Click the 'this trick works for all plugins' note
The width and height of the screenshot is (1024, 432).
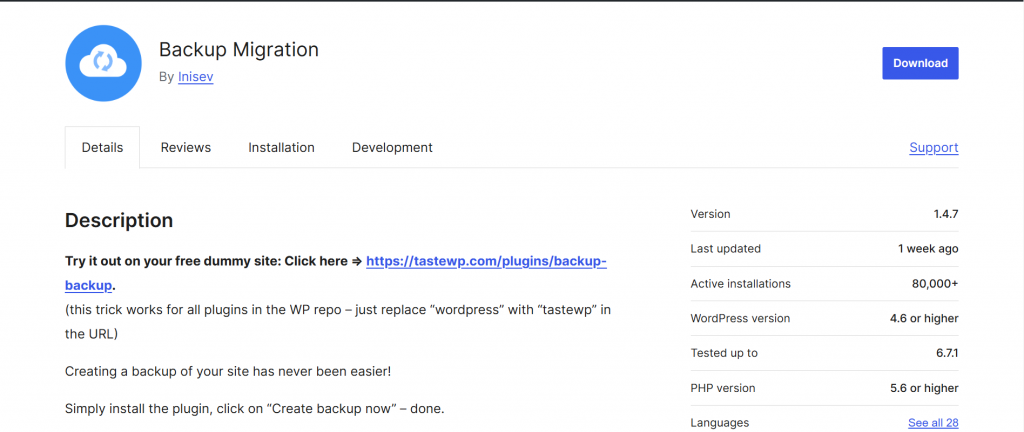tap(338, 322)
